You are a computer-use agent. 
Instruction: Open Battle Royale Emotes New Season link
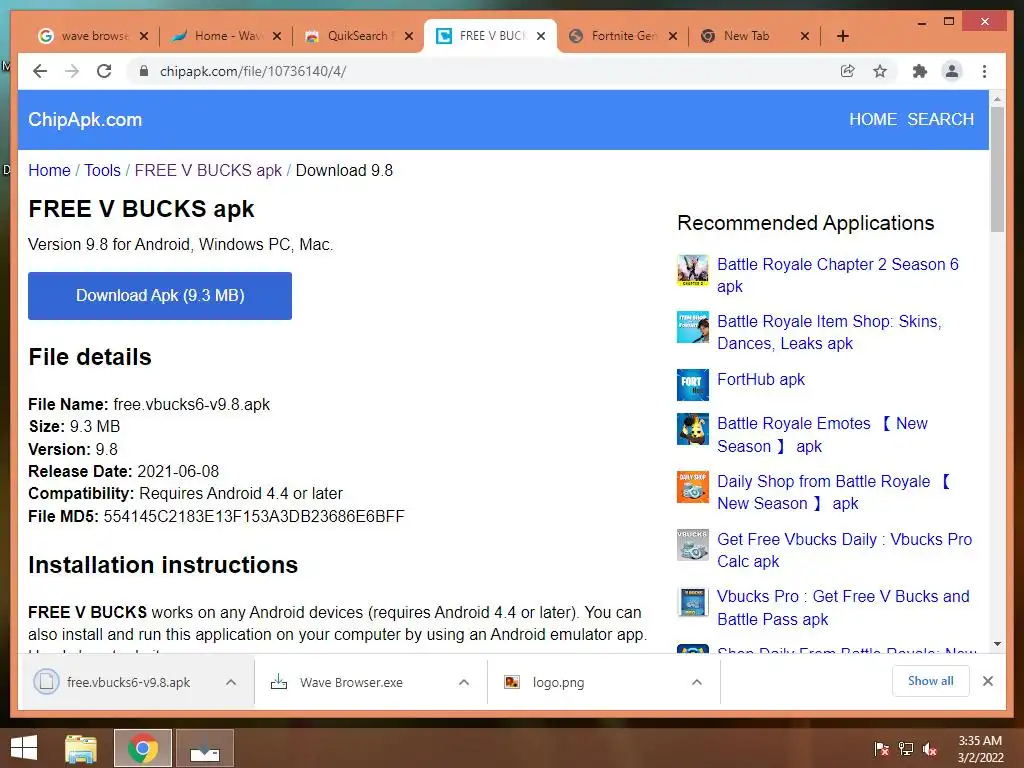(822, 435)
